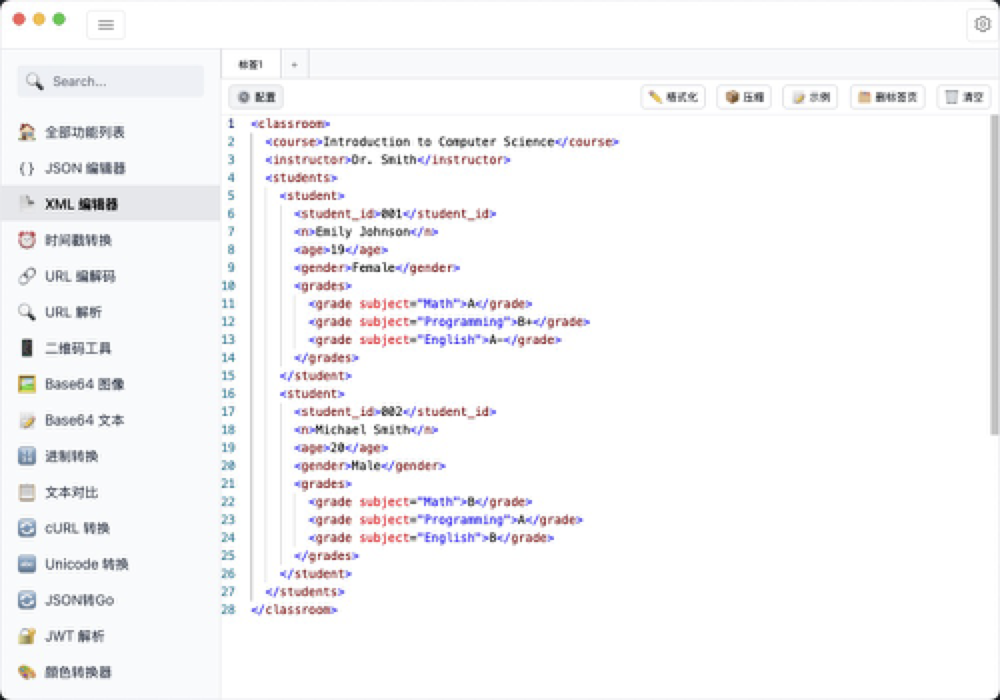Format the XML with 格式化
The height and width of the screenshot is (700, 1000).
[673, 96]
